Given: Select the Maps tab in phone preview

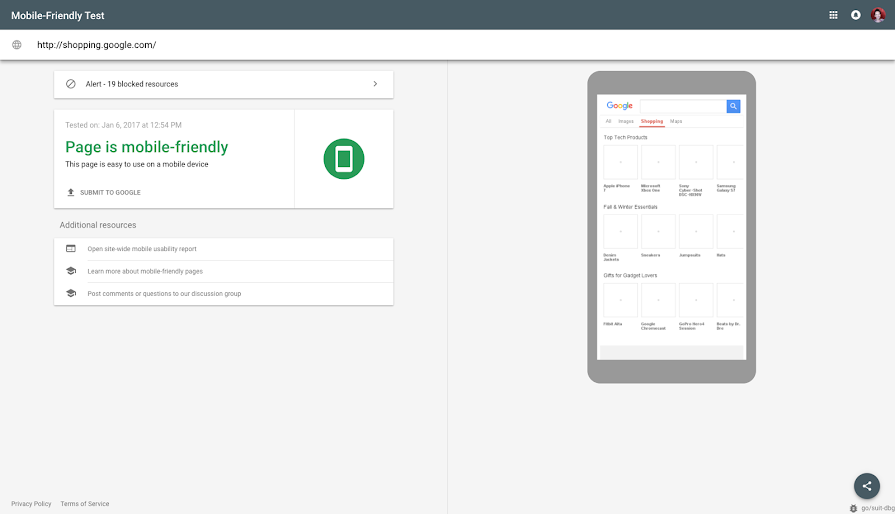Looking at the screenshot, I should tap(676, 121).
